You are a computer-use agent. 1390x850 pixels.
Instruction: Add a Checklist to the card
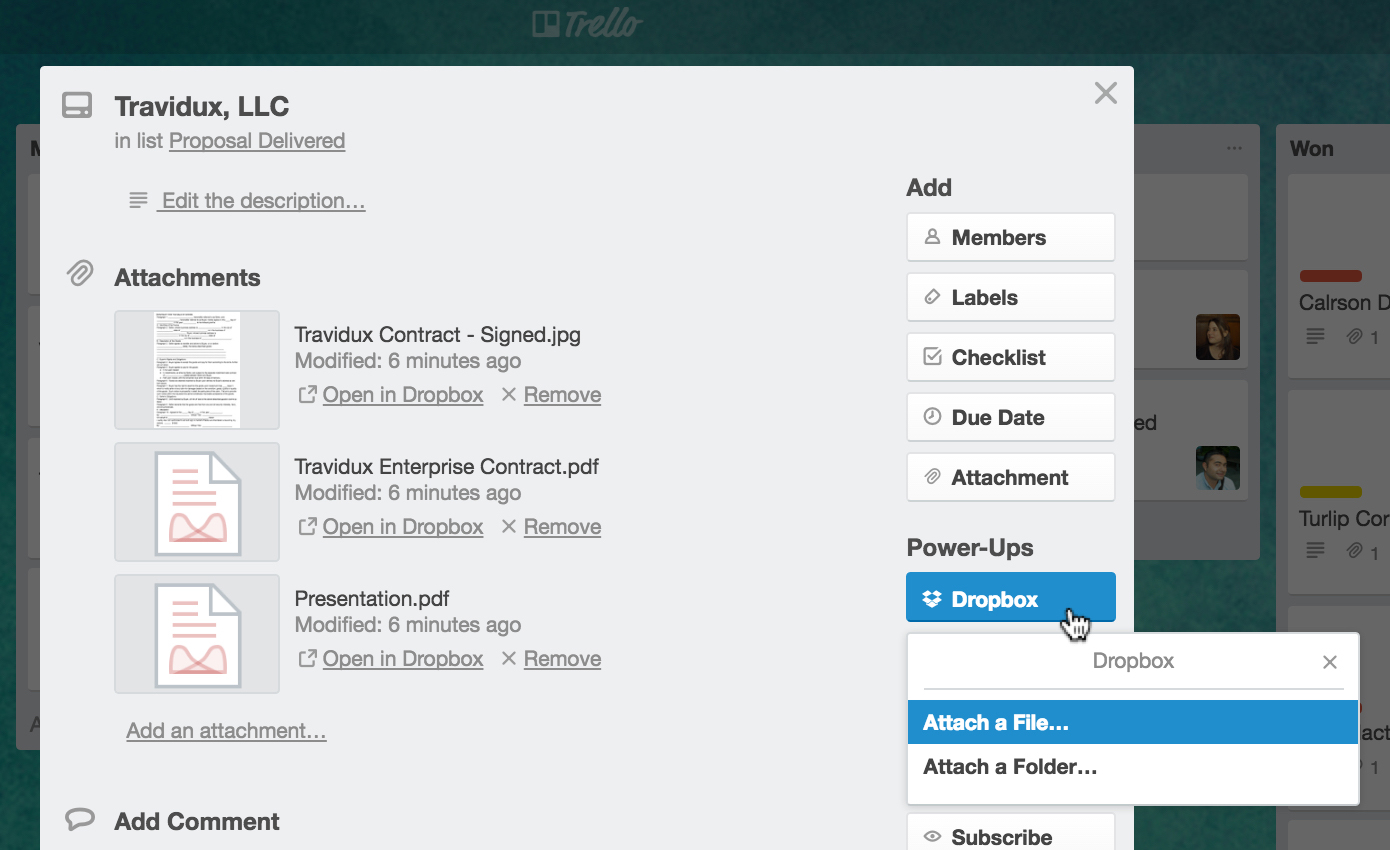[1010, 358]
